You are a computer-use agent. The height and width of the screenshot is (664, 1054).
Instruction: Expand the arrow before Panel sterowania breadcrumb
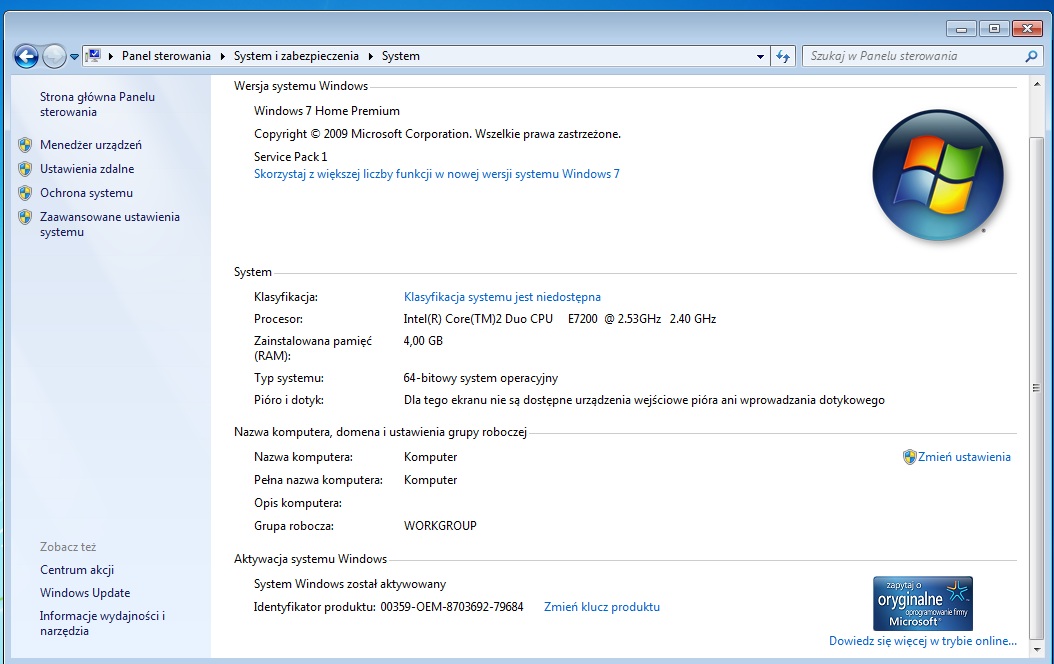click(111, 56)
